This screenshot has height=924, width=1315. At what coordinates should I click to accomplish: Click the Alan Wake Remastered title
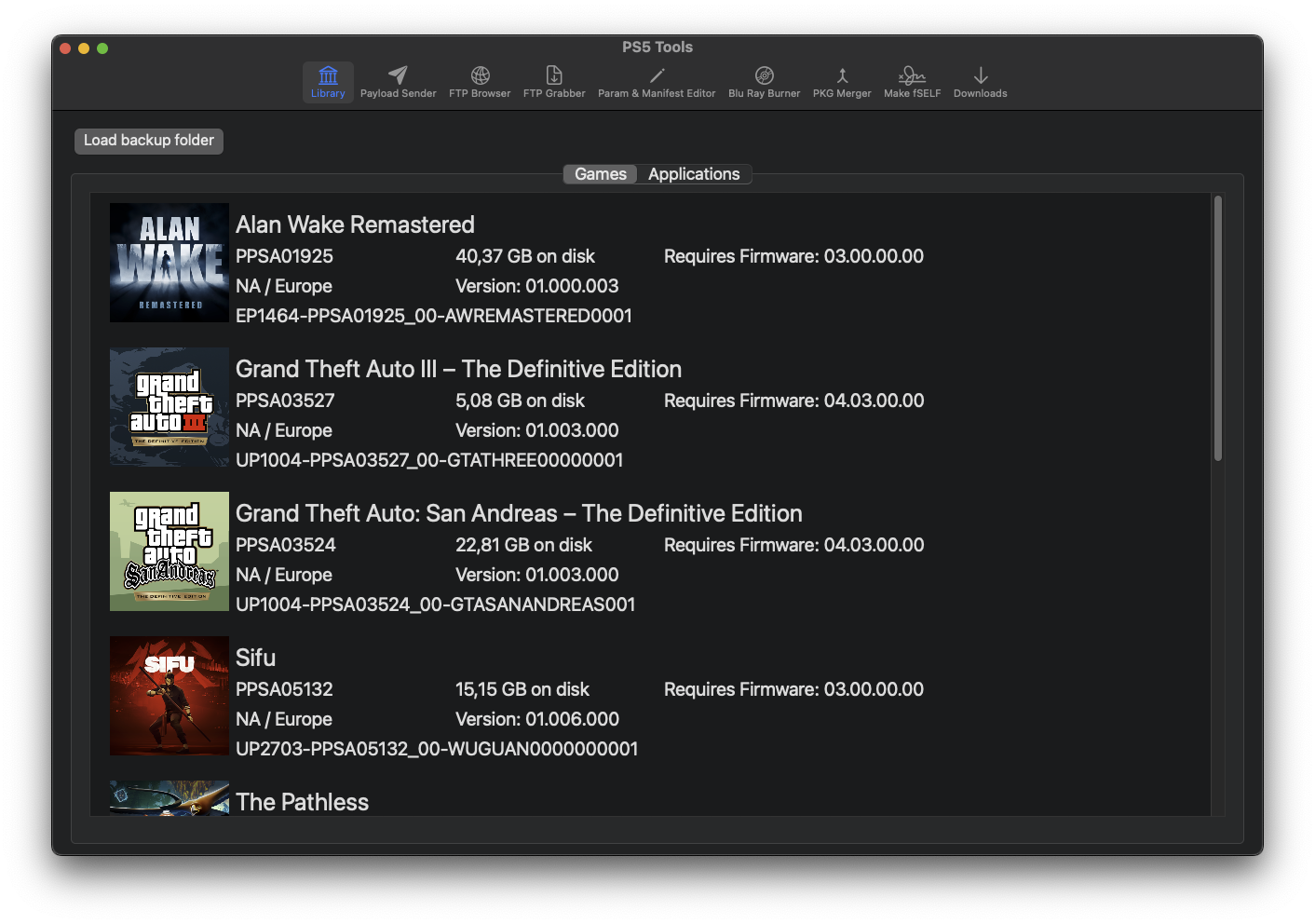coord(355,224)
